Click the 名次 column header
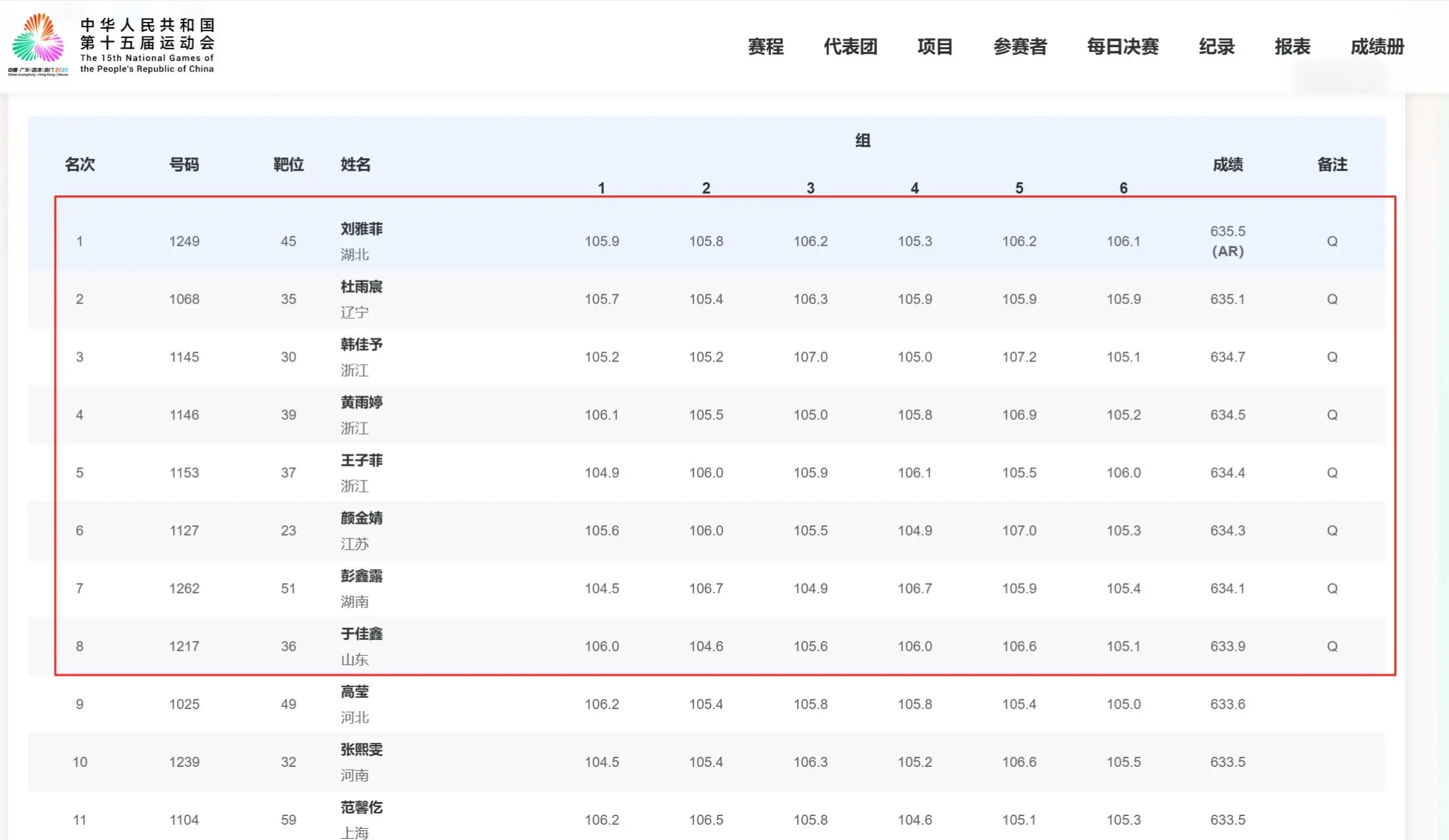 tap(80, 164)
